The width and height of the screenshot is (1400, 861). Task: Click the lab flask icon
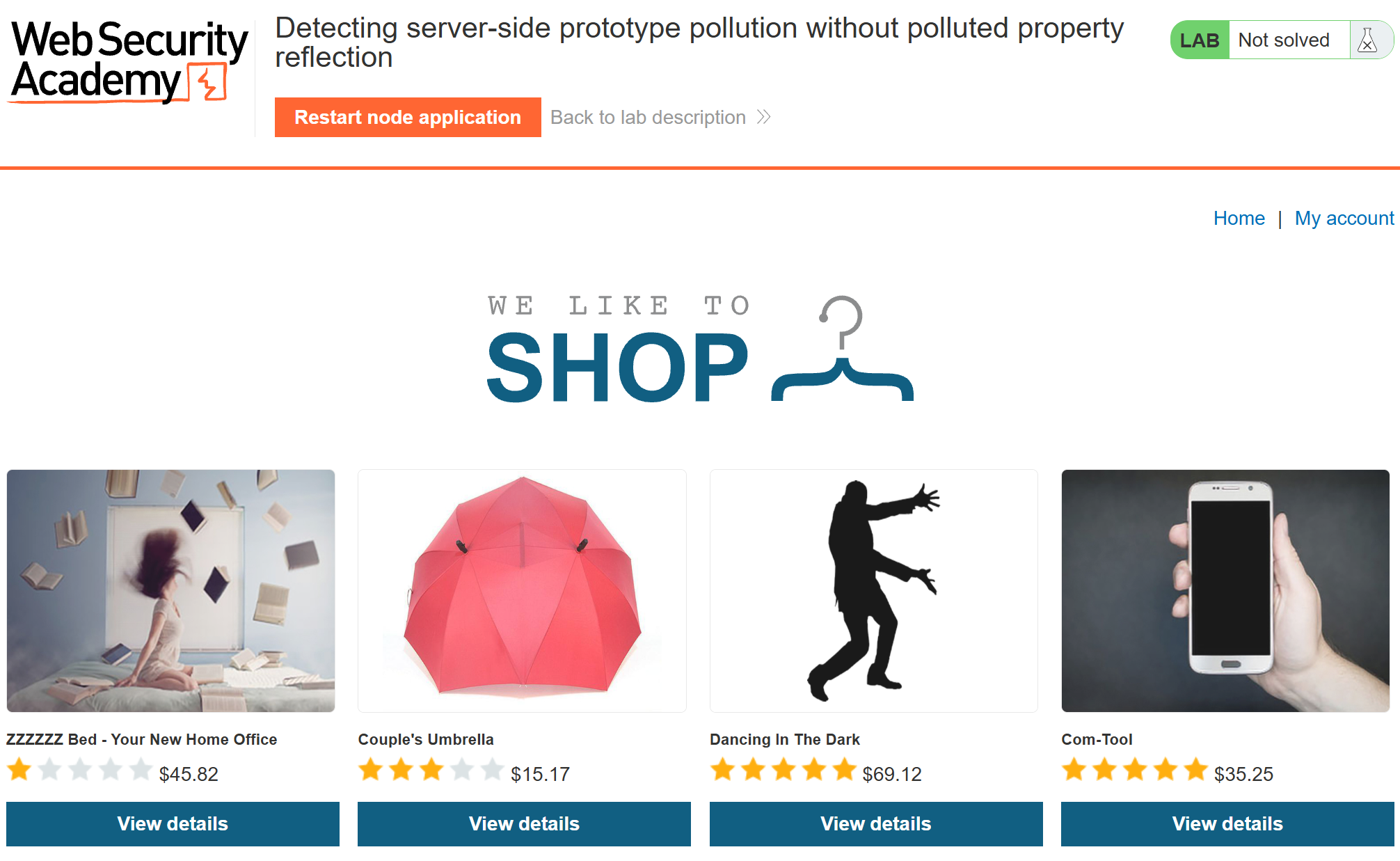click(x=1367, y=40)
